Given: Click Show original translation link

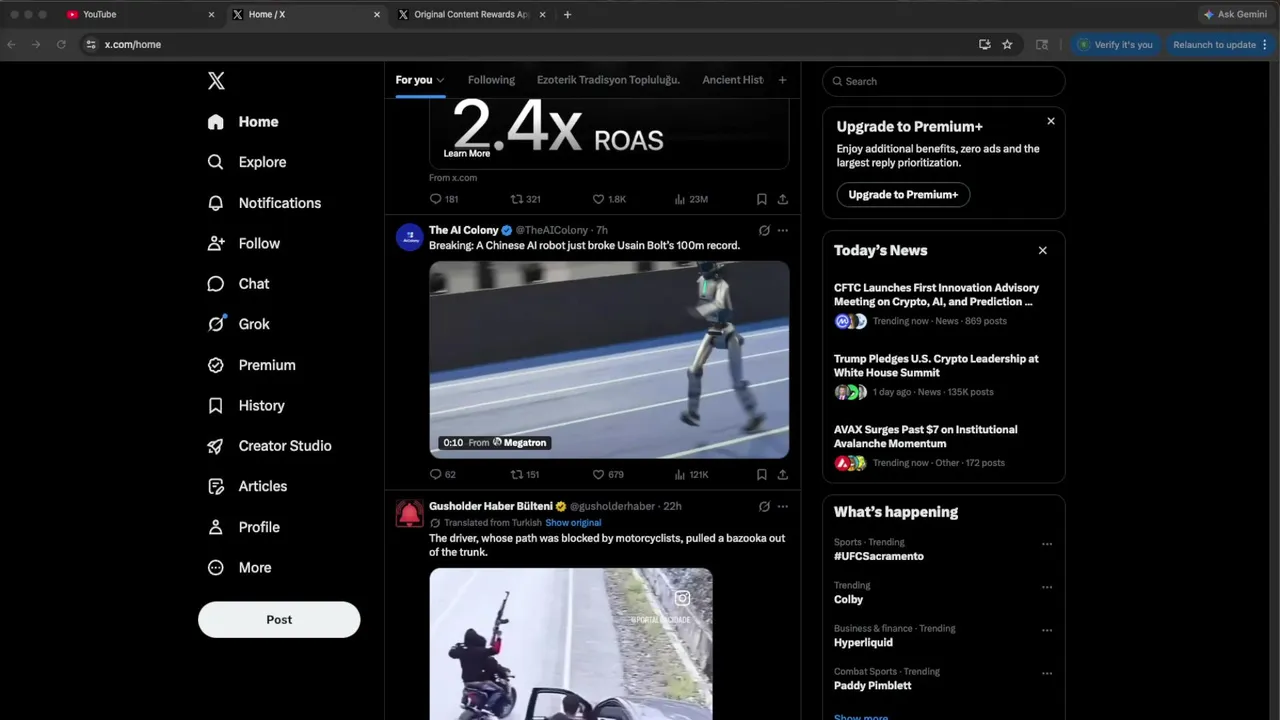Looking at the screenshot, I should 573,523.
